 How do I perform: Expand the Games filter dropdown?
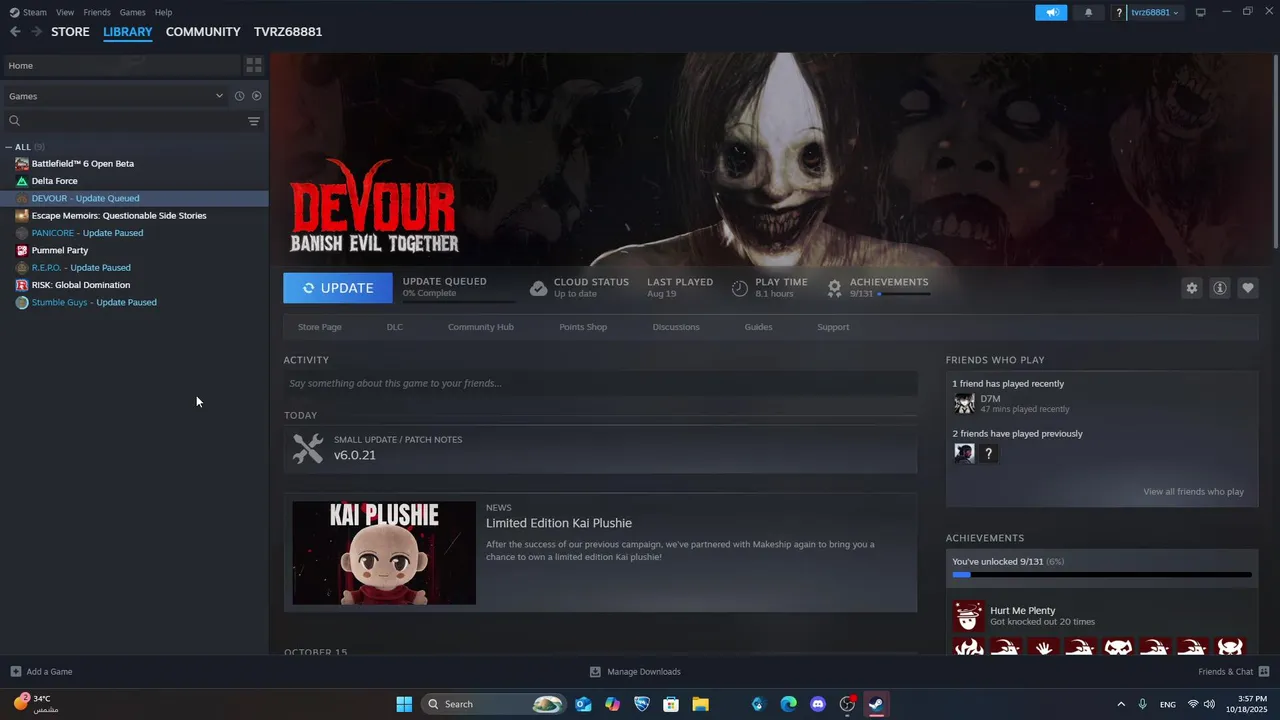[x=219, y=96]
